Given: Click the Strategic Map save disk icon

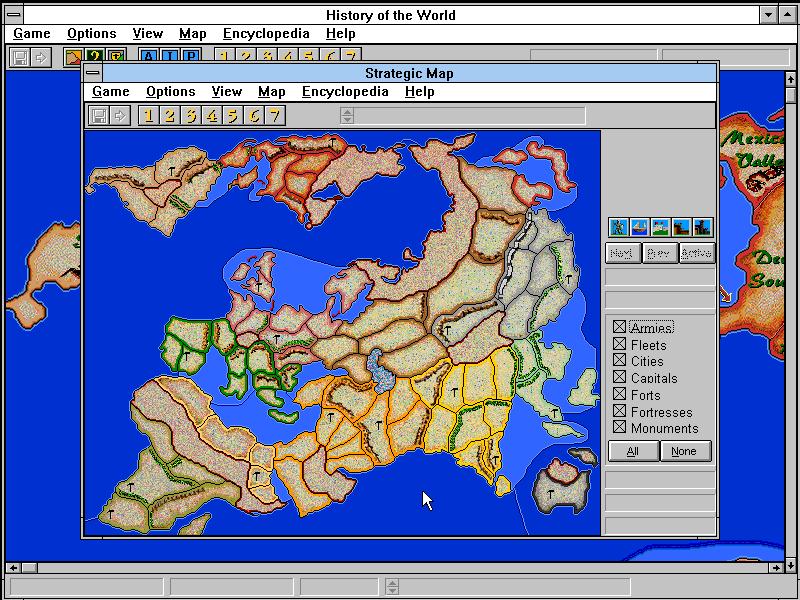Looking at the screenshot, I should [x=99, y=116].
